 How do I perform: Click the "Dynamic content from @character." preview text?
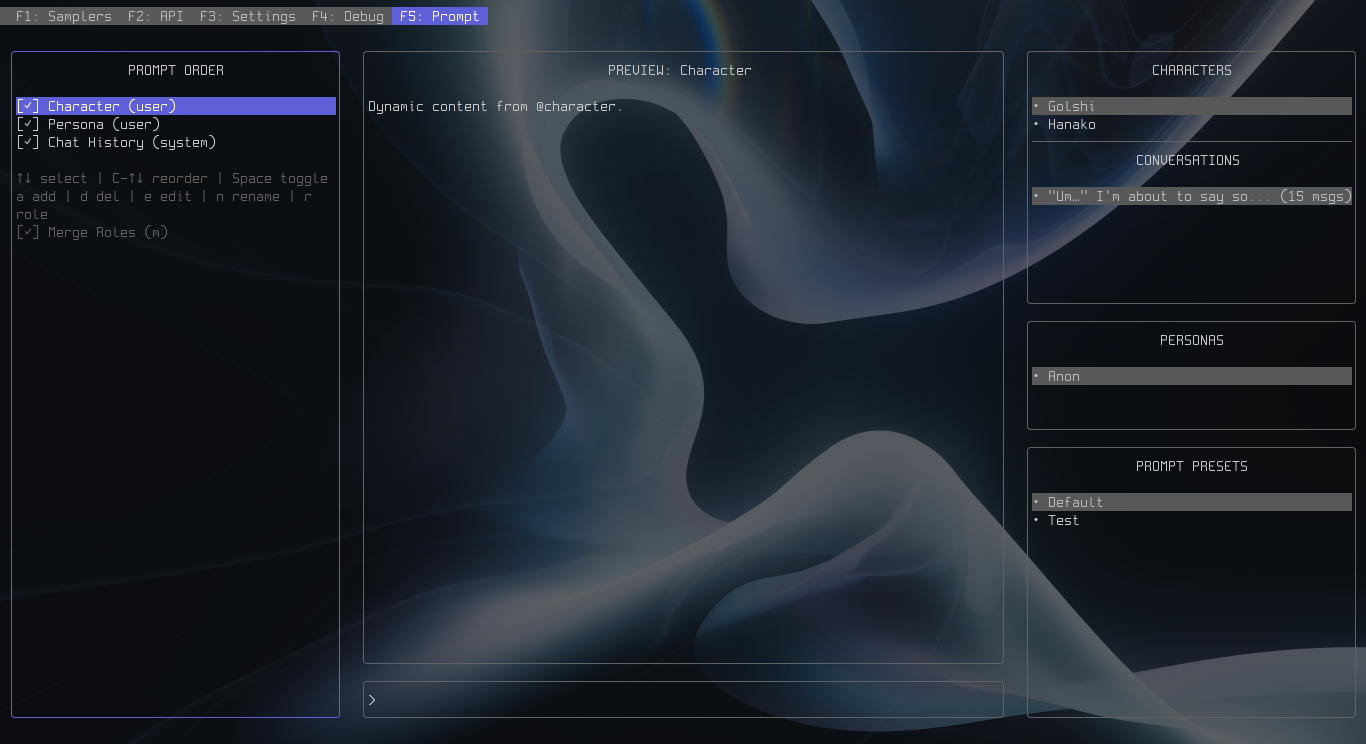click(496, 106)
